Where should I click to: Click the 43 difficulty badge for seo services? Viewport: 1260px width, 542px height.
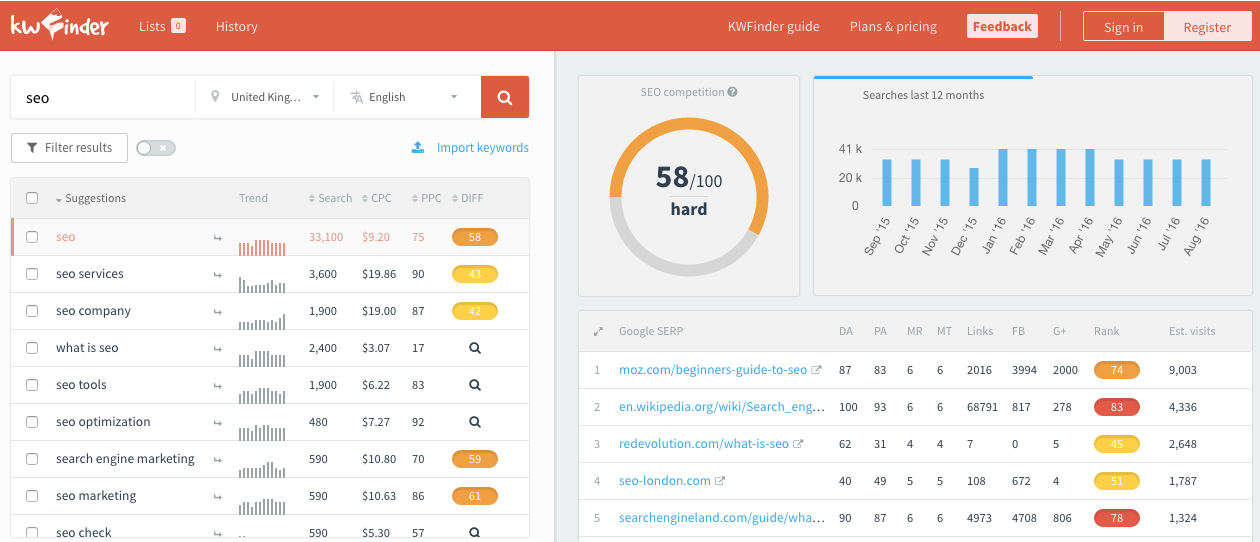click(x=475, y=274)
